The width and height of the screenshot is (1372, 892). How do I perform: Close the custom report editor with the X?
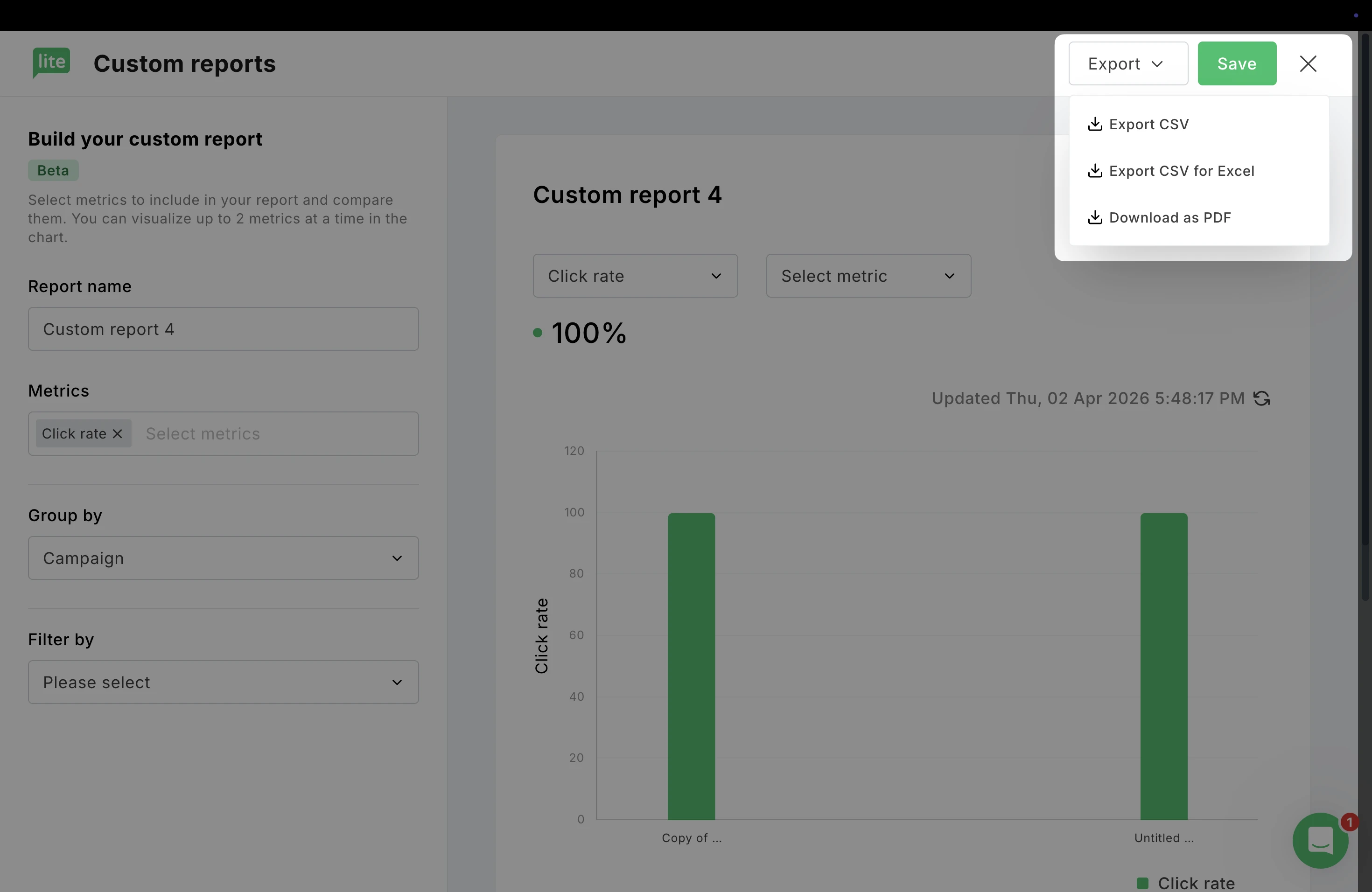tap(1308, 63)
